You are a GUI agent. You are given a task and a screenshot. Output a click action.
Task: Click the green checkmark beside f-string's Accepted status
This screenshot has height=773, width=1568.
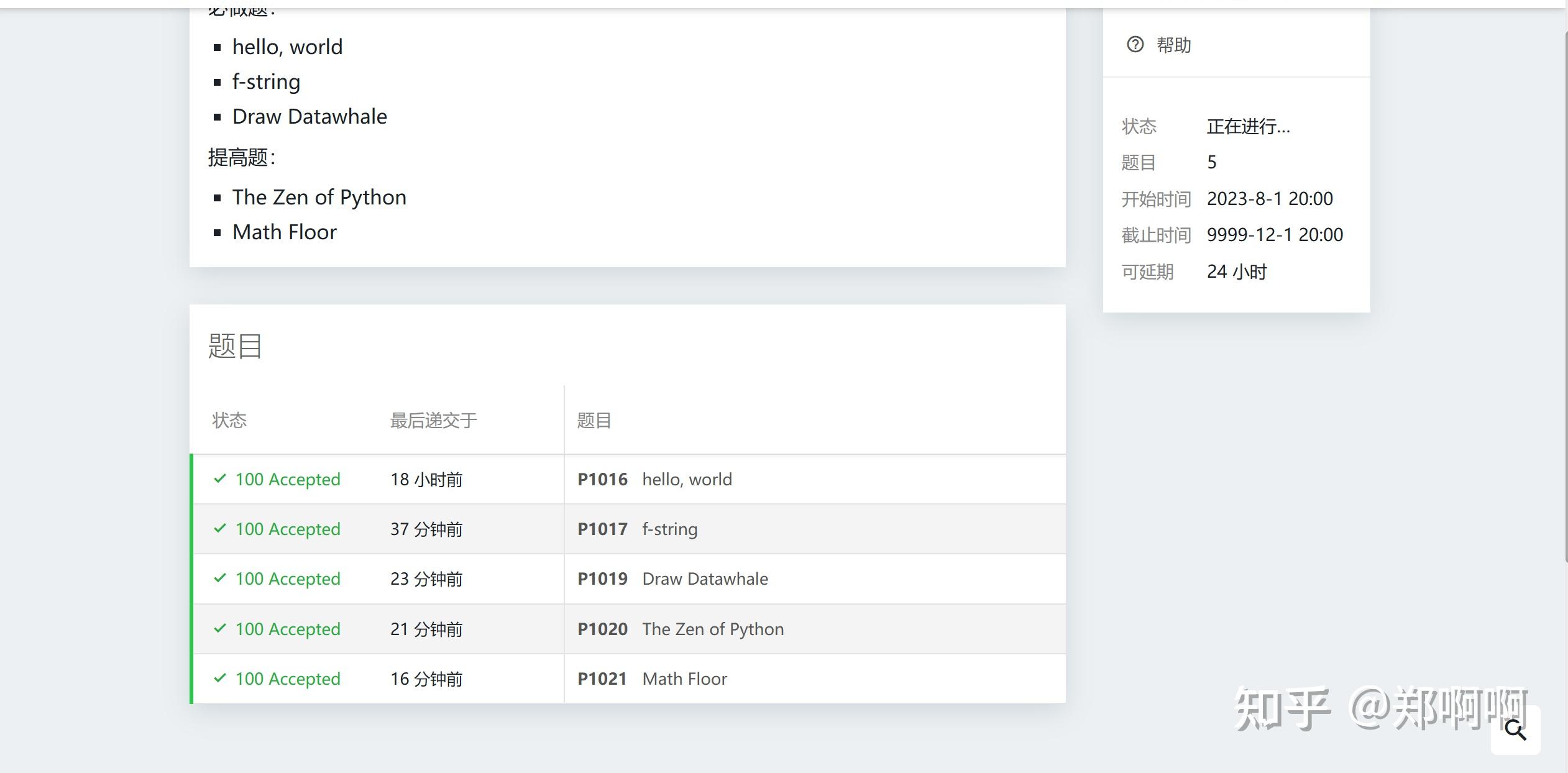[219, 528]
